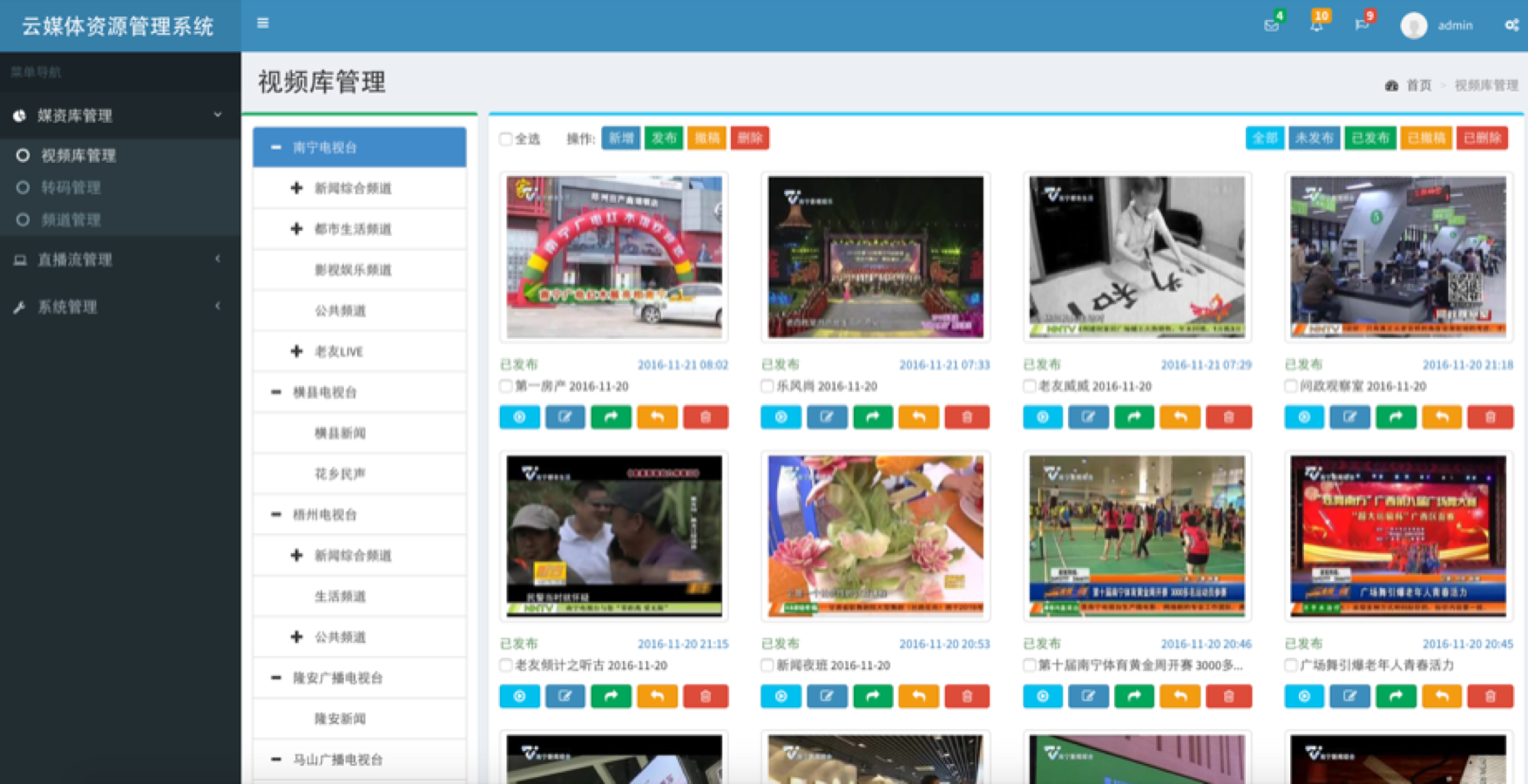Open the flag tasks icon

(x=1362, y=25)
